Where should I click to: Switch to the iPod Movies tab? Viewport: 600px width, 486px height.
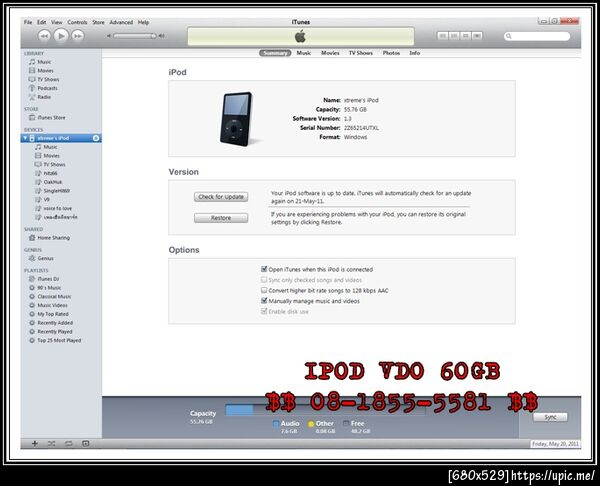[330, 53]
